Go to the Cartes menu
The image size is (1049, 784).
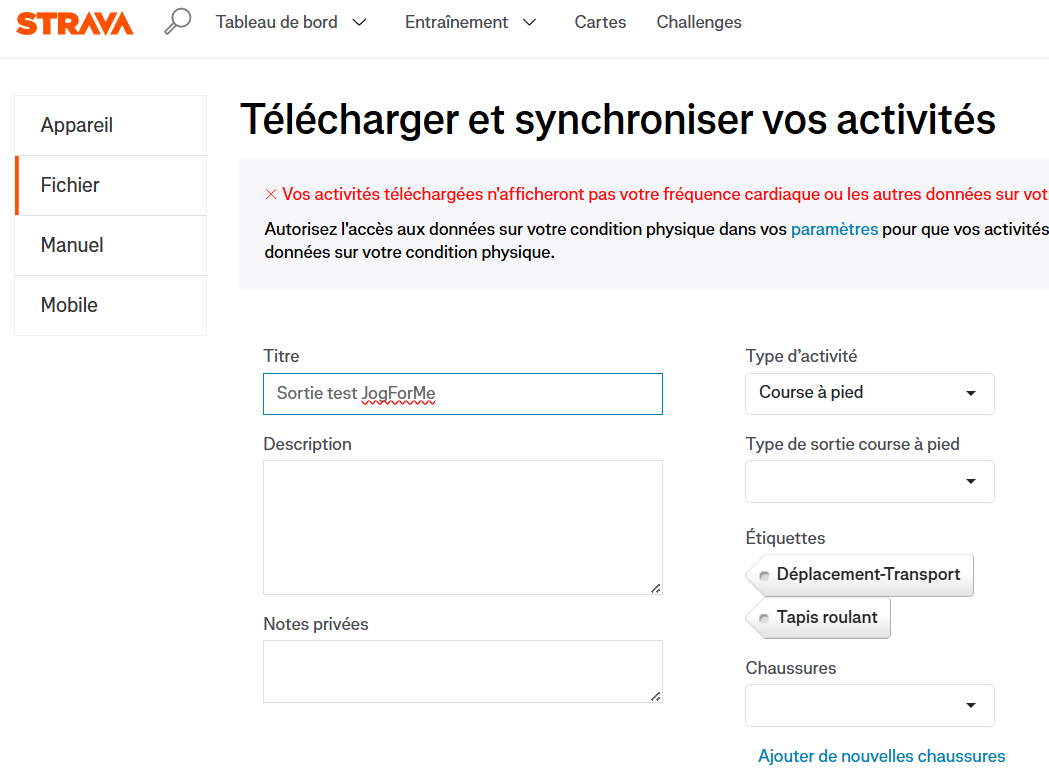tap(600, 22)
